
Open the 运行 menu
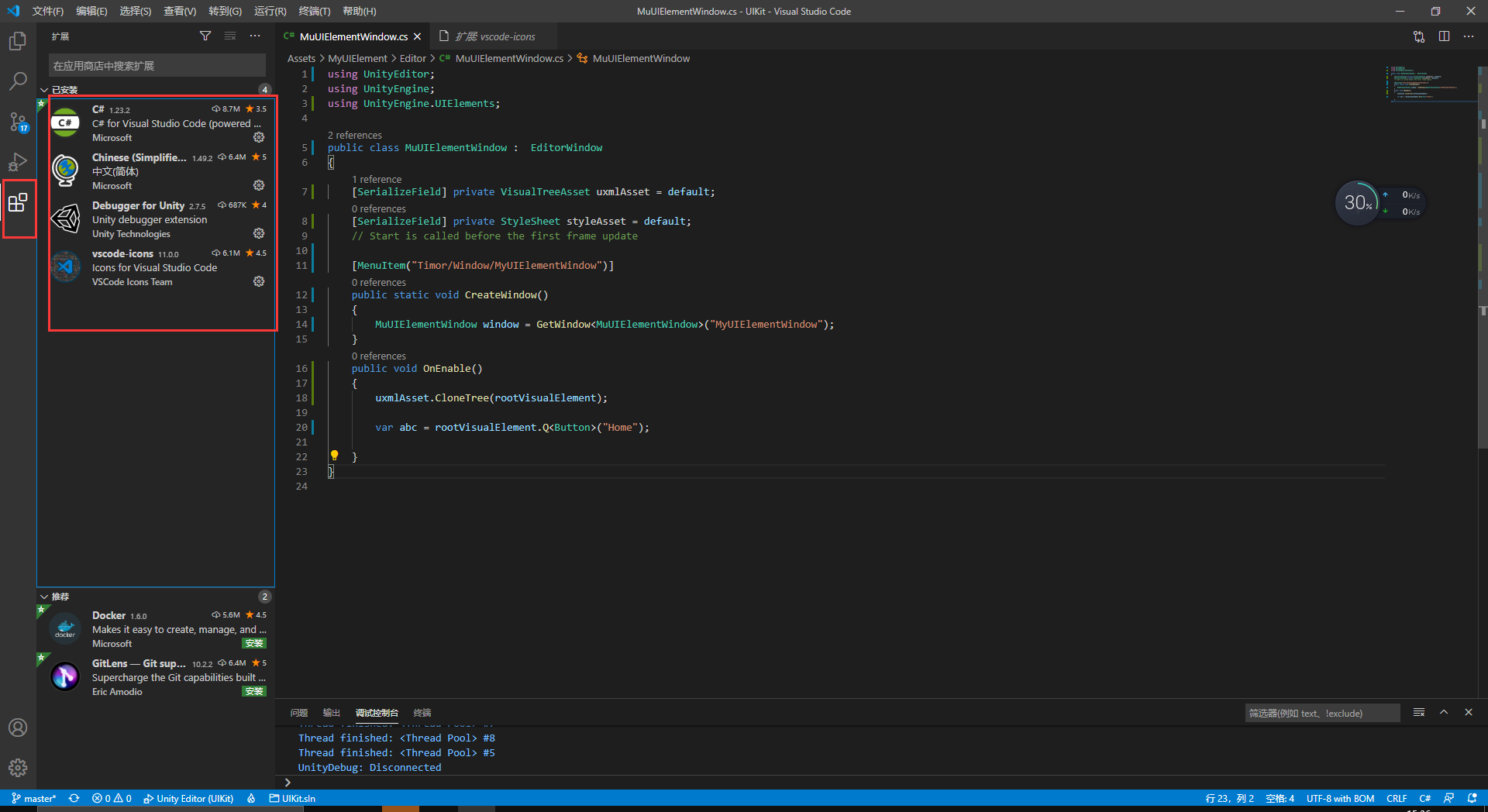pyautogui.click(x=269, y=11)
